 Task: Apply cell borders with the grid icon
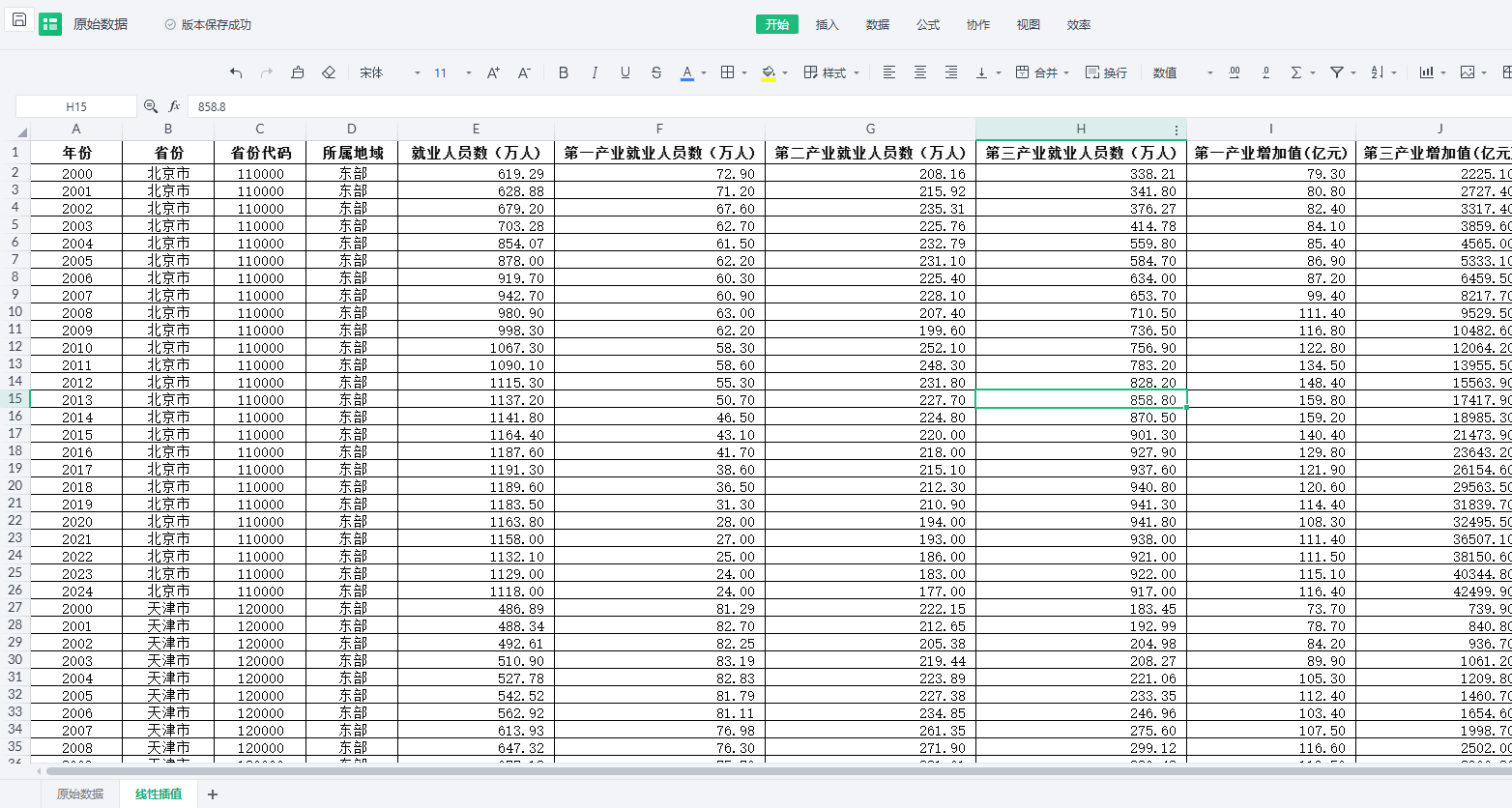pyautogui.click(x=728, y=72)
